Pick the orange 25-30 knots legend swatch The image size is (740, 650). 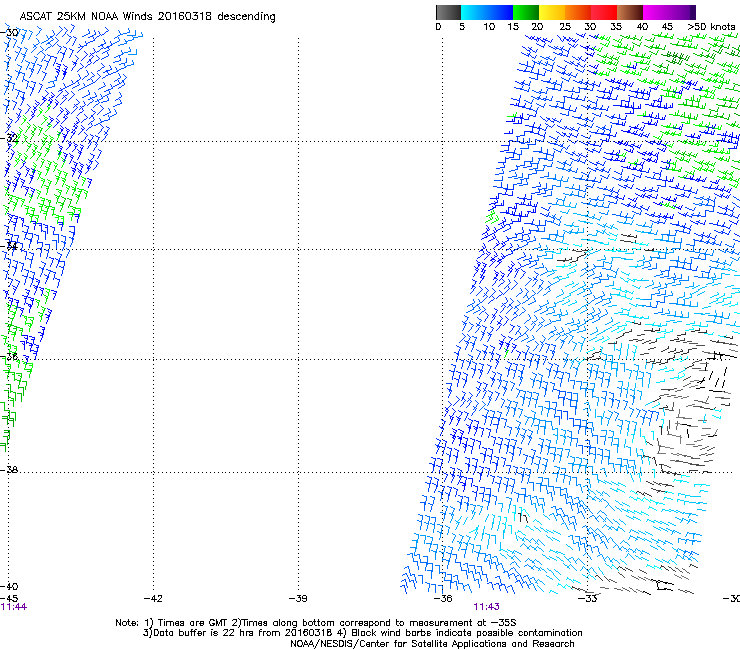pyautogui.click(x=578, y=12)
